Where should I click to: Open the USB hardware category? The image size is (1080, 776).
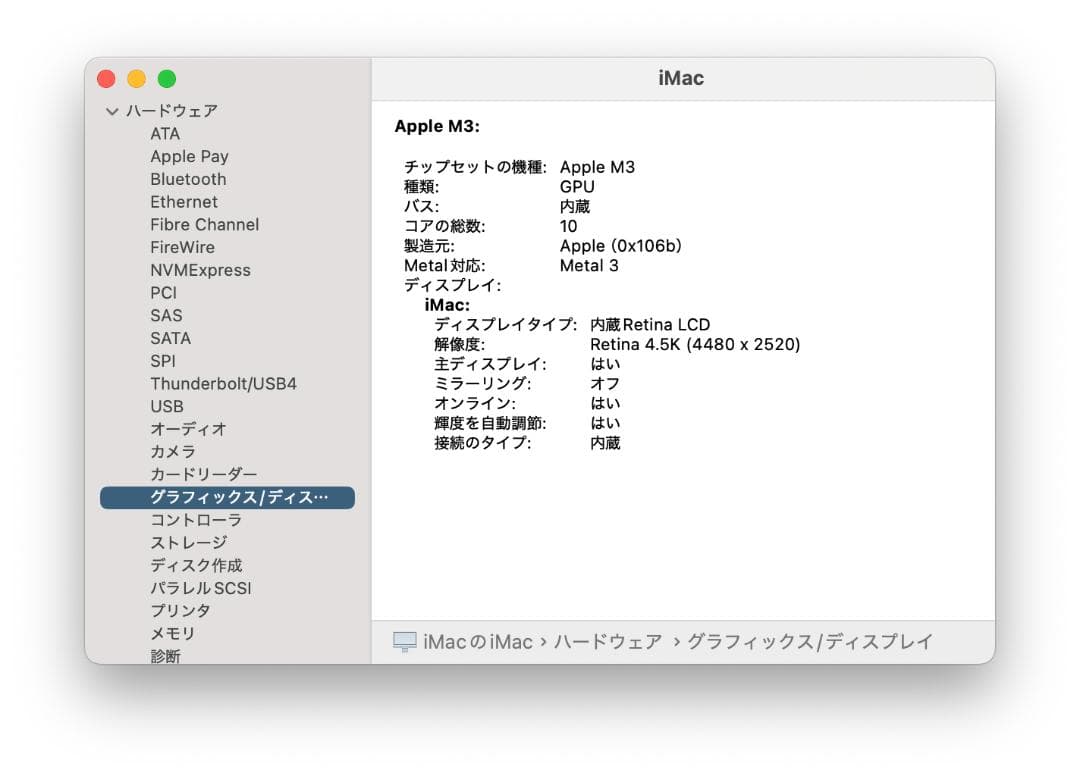coord(166,406)
